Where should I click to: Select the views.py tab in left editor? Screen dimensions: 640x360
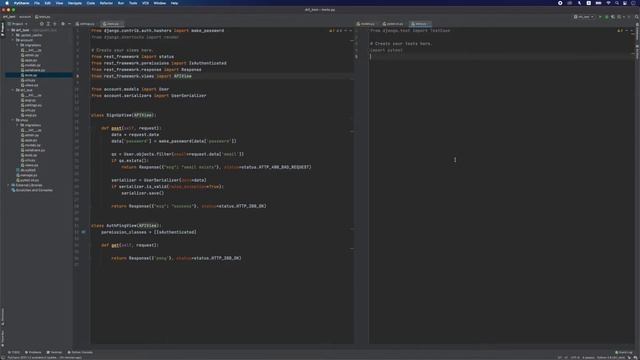(111, 24)
